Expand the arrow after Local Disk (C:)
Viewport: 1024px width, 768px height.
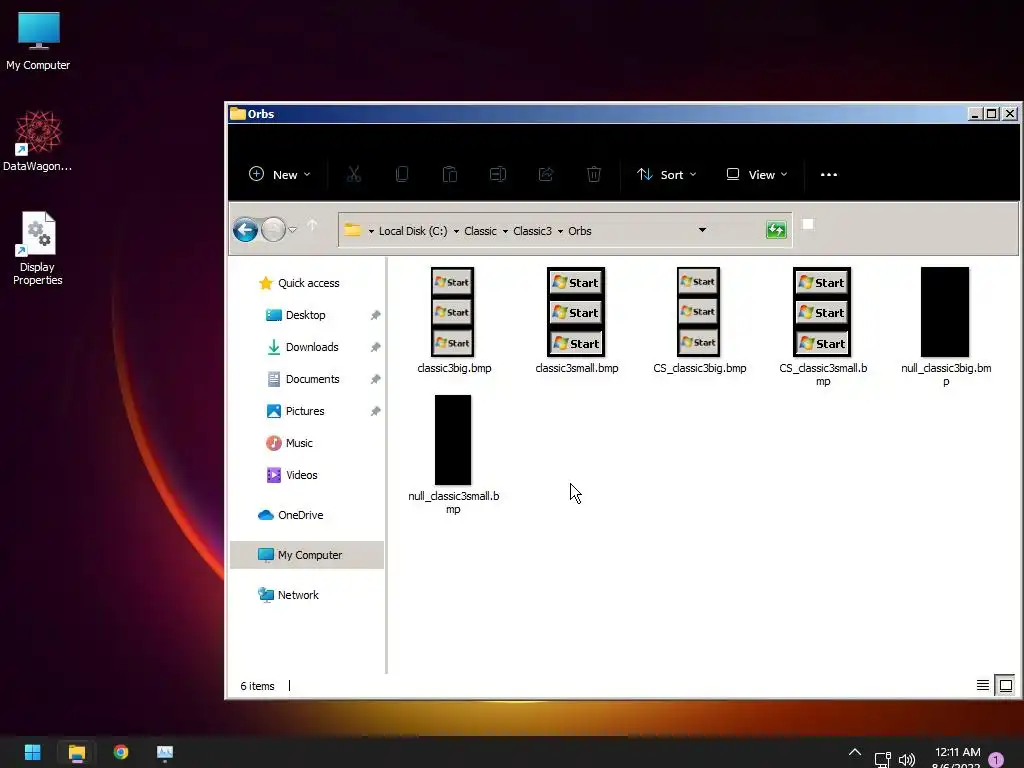pyautogui.click(x=456, y=231)
